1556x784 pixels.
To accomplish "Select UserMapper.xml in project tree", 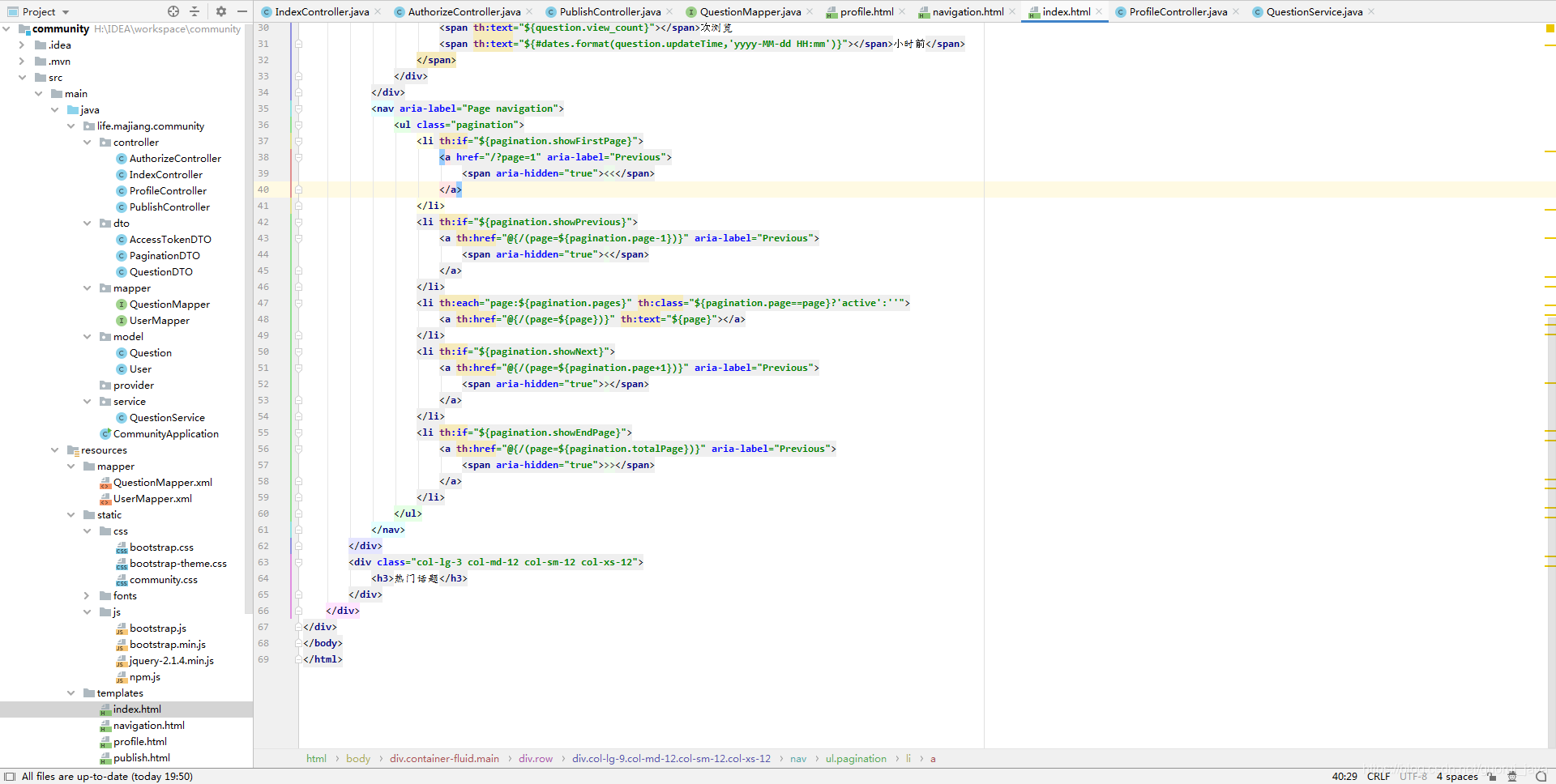I will [x=152, y=499].
